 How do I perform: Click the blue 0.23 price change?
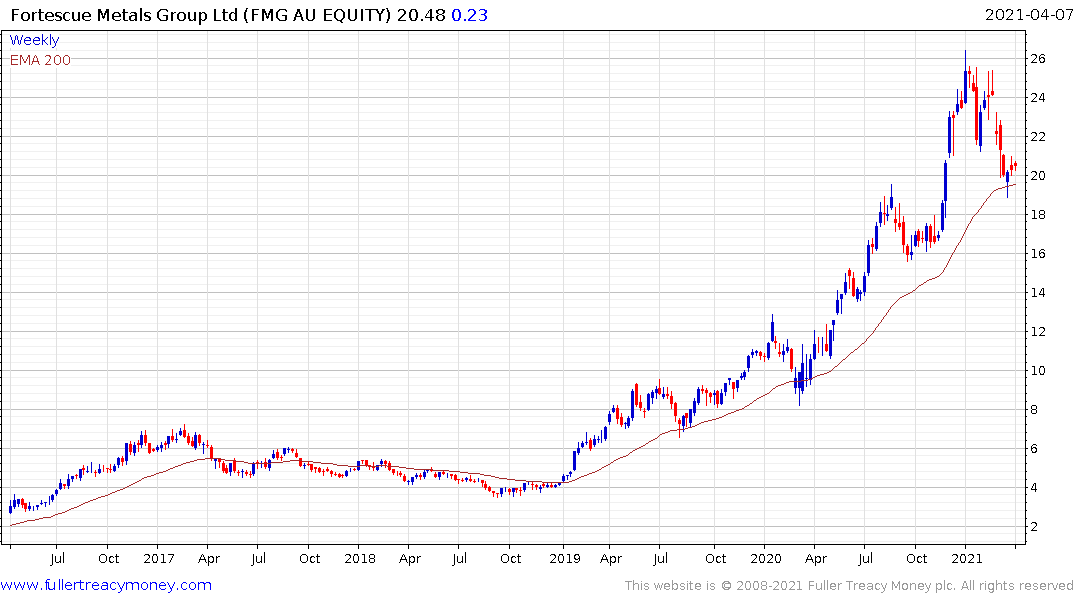[470, 15]
